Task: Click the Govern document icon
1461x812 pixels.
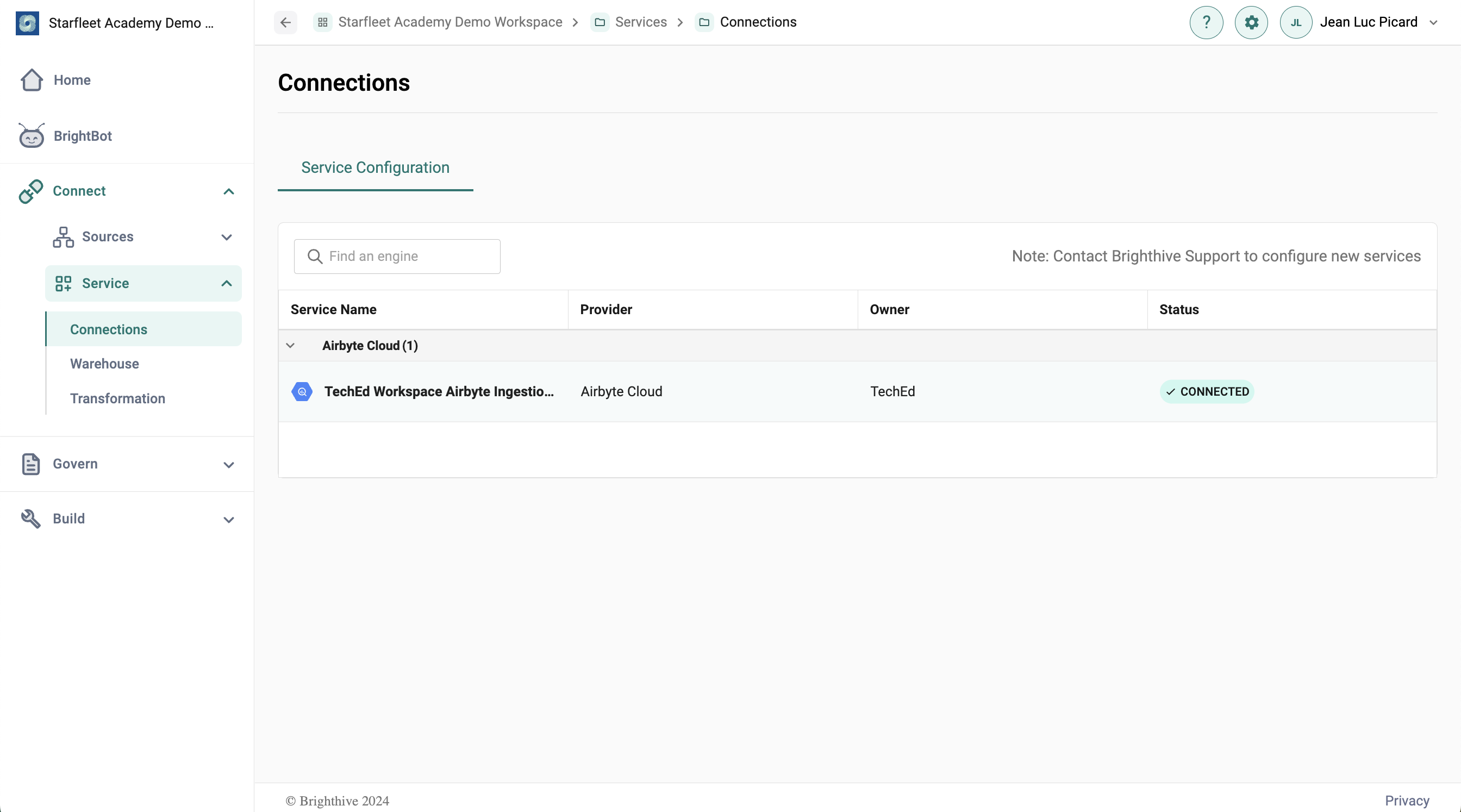Action: click(x=30, y=464)
